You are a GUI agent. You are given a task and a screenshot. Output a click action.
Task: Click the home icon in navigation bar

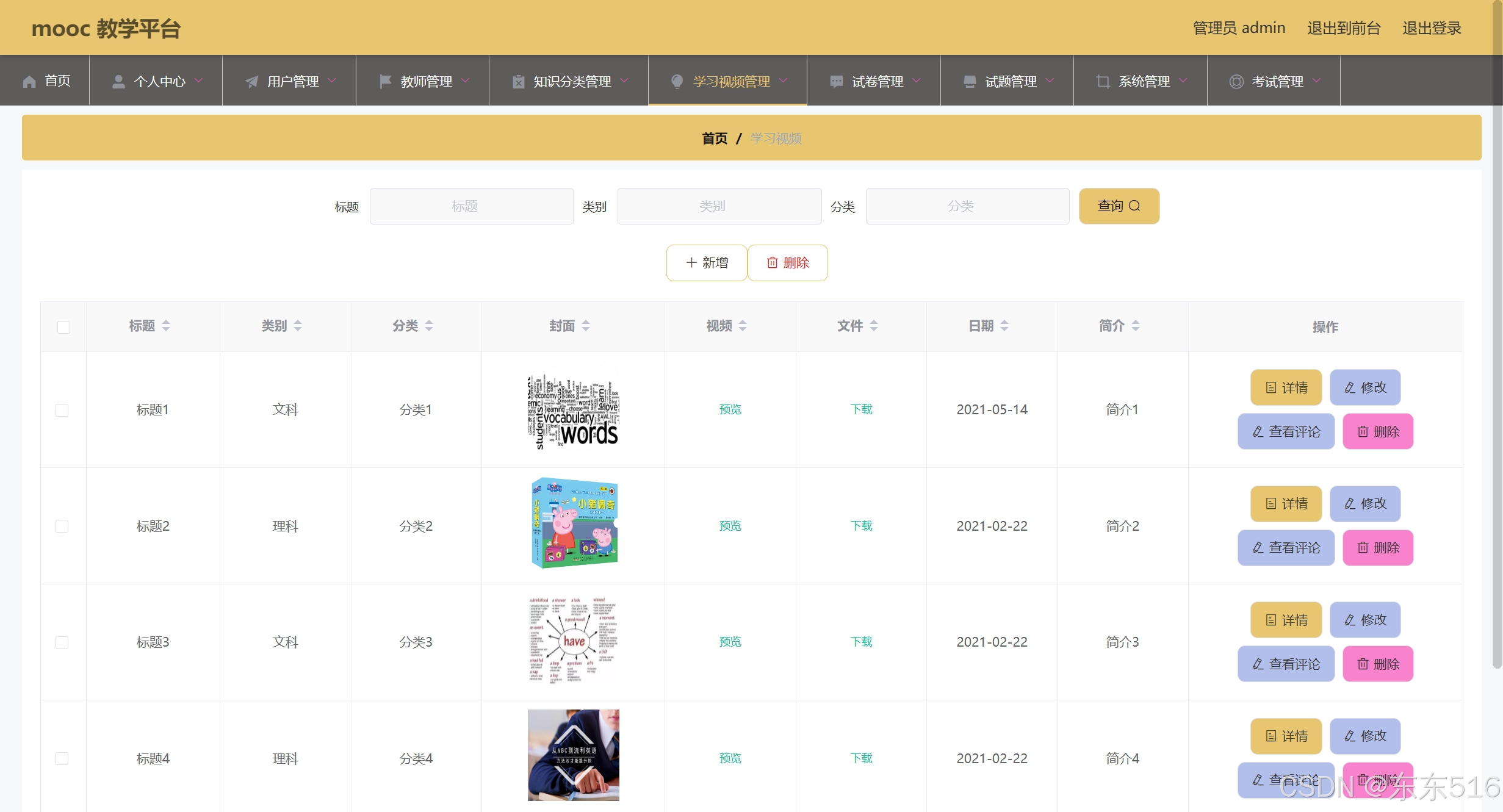click(x=29, y=82)
